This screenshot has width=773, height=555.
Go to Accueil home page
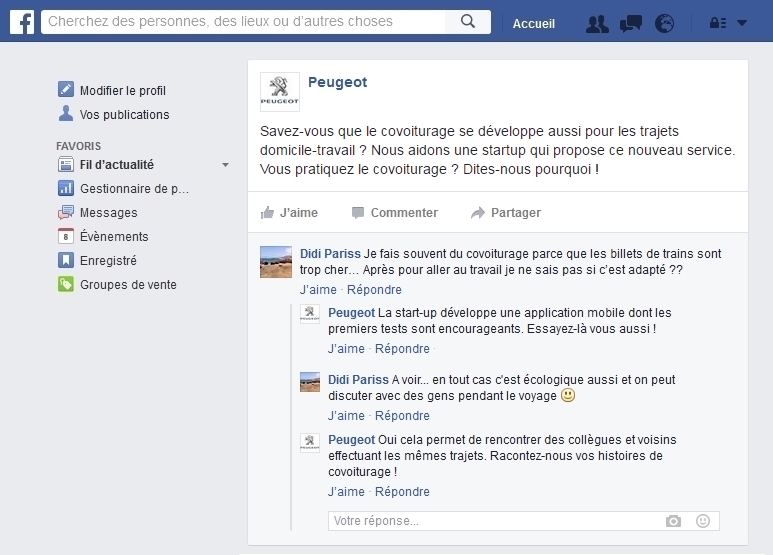pyautogui.click(x=533, y=24)
